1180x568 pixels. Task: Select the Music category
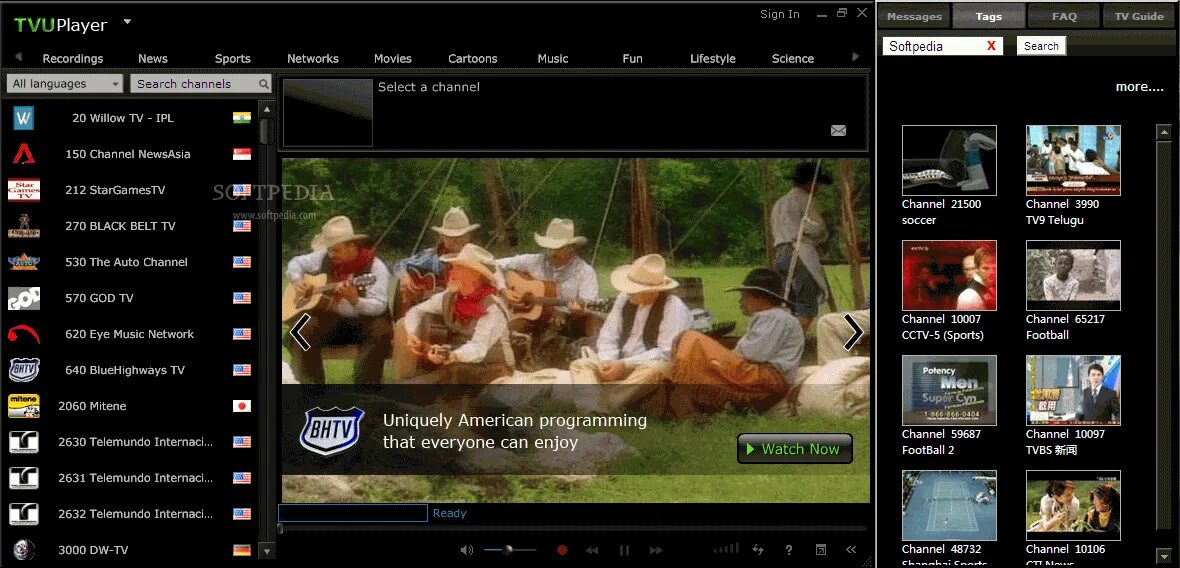click(553, 59)
